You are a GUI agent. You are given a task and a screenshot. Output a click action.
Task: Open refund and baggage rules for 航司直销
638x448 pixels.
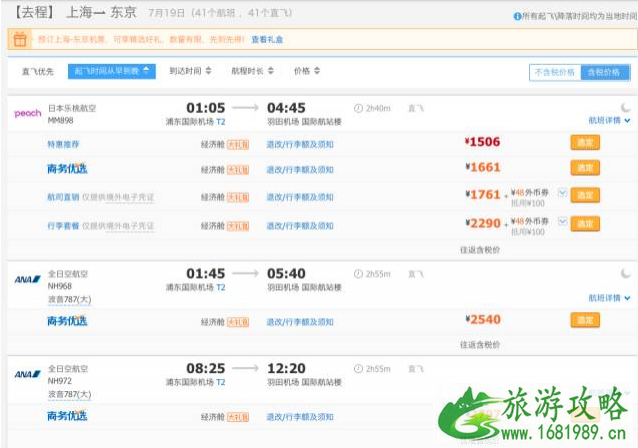300,197
